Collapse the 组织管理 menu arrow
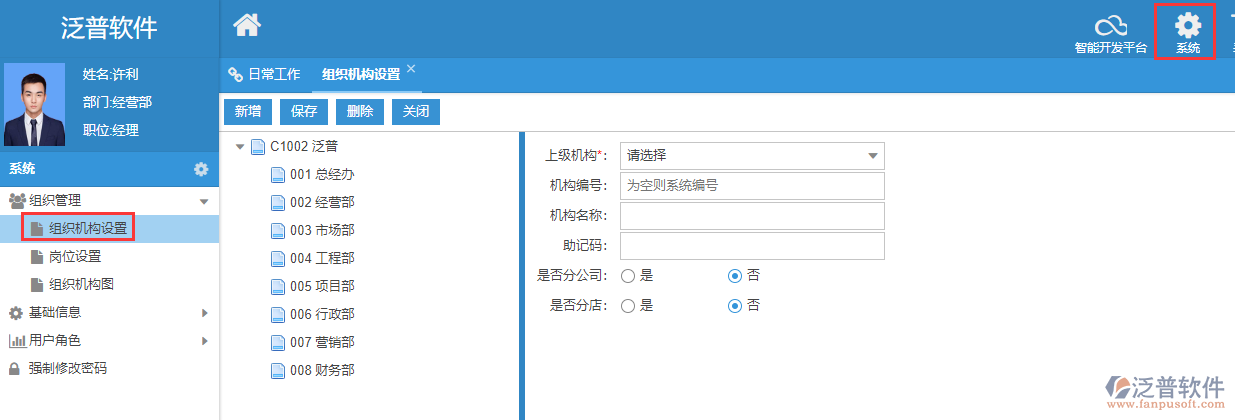The image size is (1235, 420). point(204,201)
